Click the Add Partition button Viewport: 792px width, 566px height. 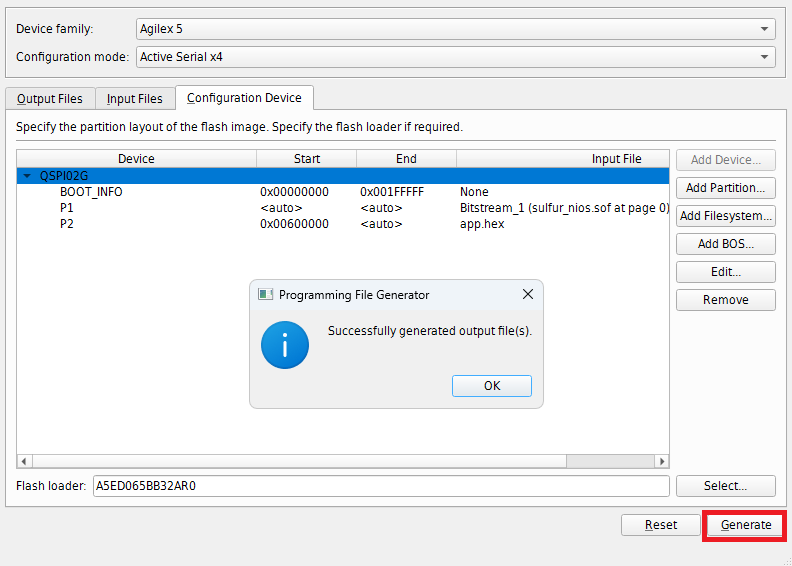click(725, 188)
